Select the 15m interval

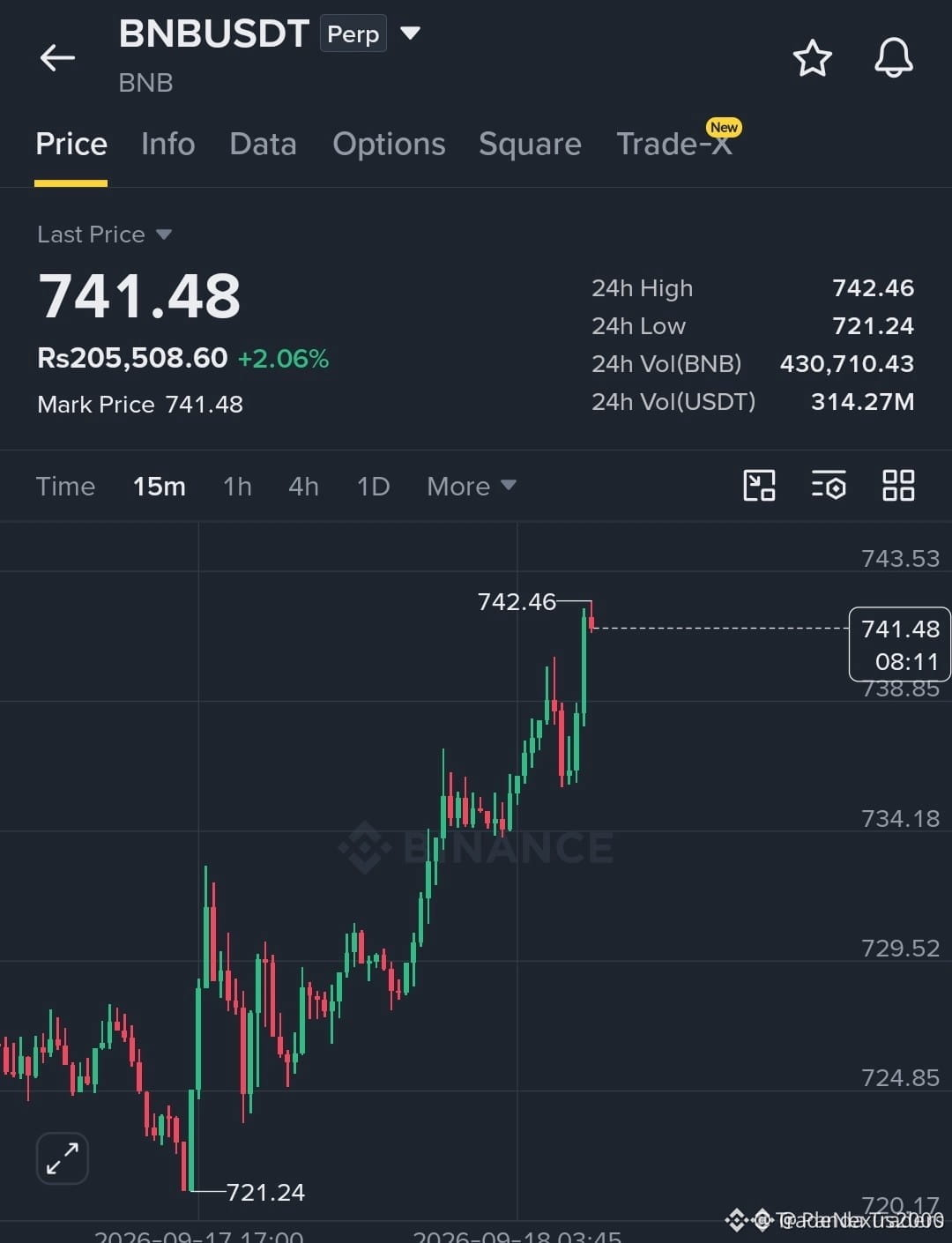(x=159, y=486)
